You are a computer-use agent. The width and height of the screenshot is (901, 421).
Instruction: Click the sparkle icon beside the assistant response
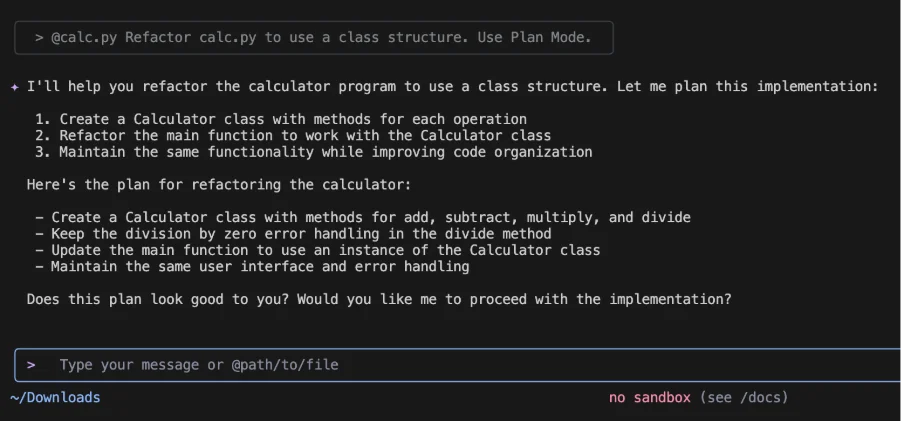14,87
